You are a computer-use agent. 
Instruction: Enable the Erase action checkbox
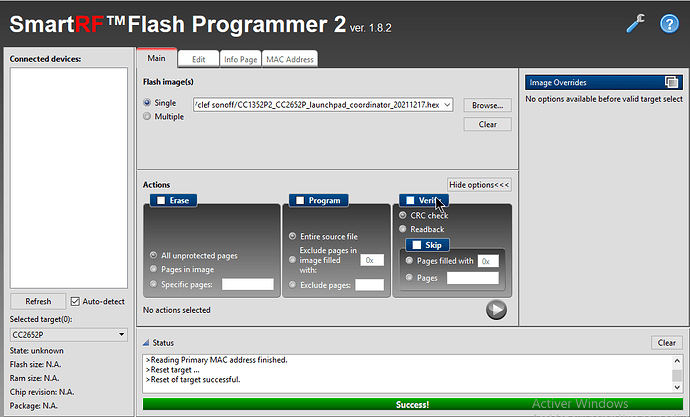point(161,201)
